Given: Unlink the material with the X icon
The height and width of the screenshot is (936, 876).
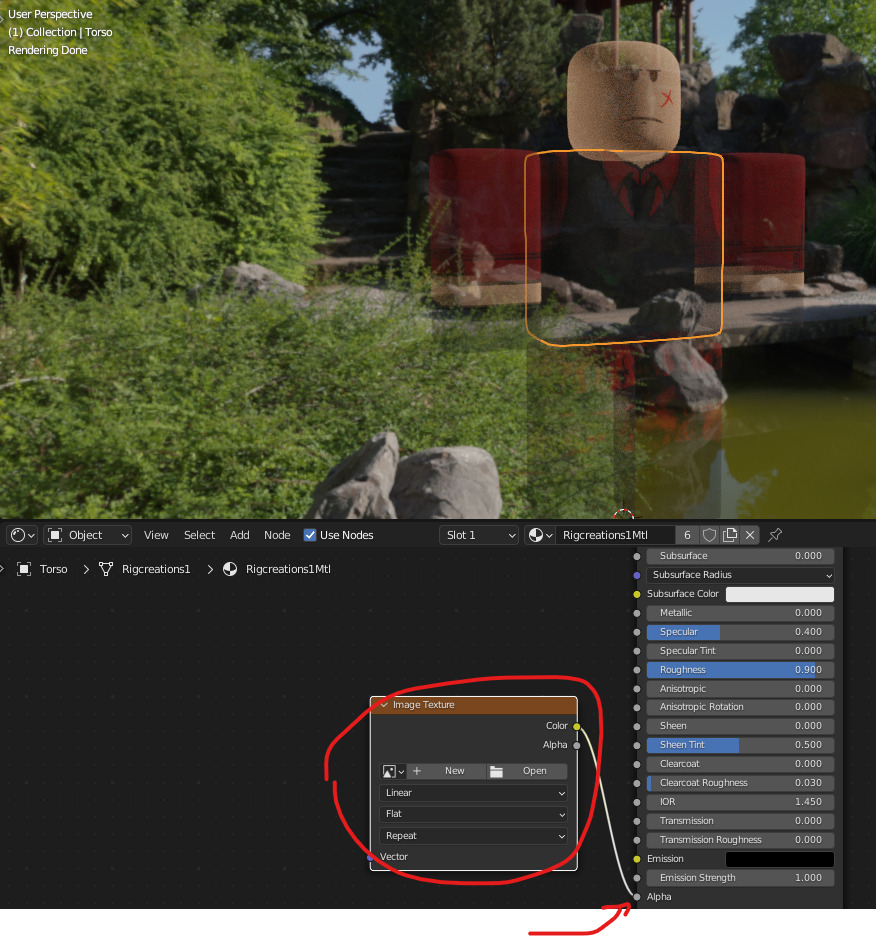Looking at the screenshot, I should [x=750, y=535].
